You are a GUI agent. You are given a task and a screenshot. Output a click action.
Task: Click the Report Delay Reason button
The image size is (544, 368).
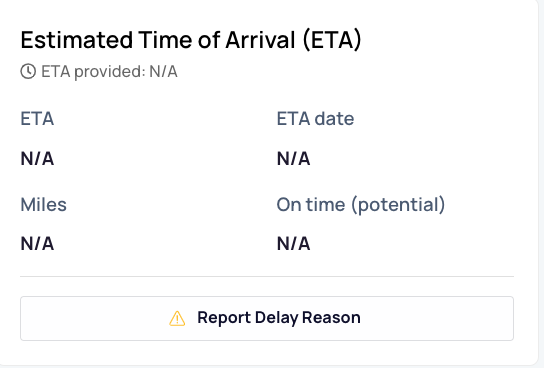[x=267, y=318]
